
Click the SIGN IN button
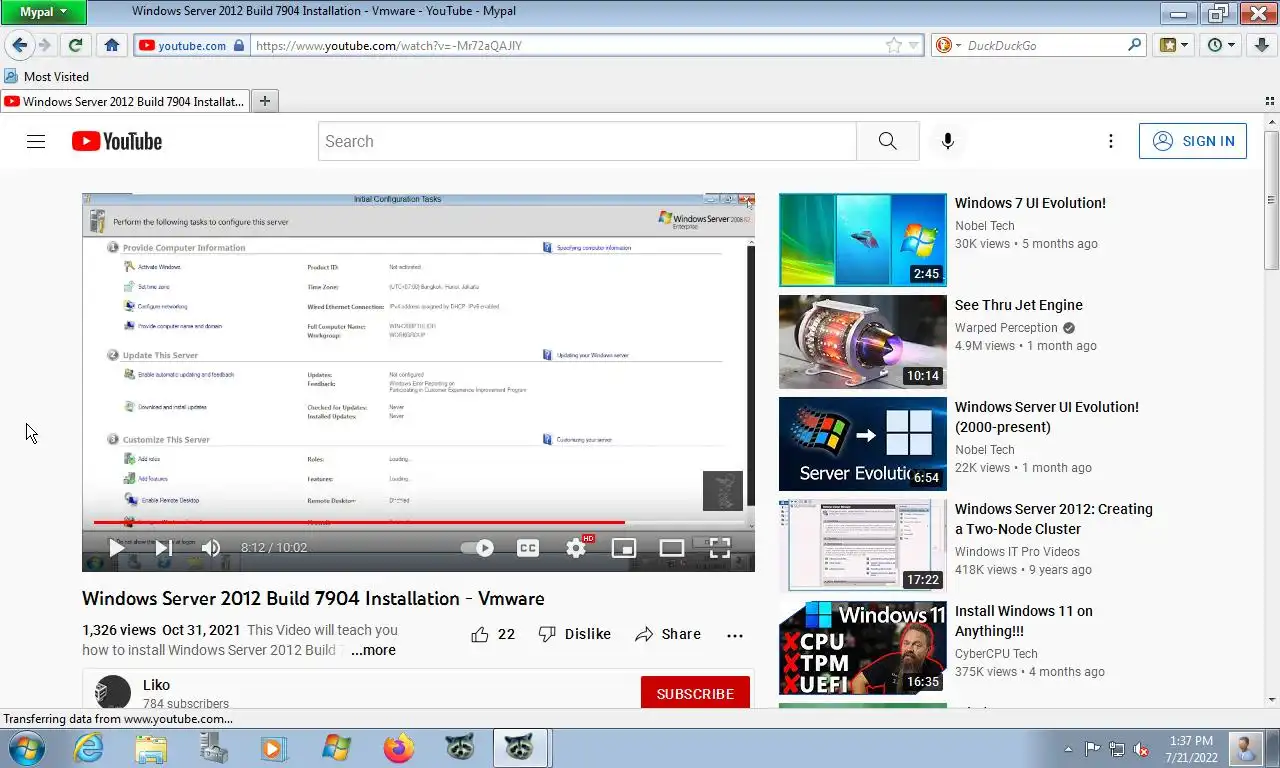click(x=1193, y=141)
